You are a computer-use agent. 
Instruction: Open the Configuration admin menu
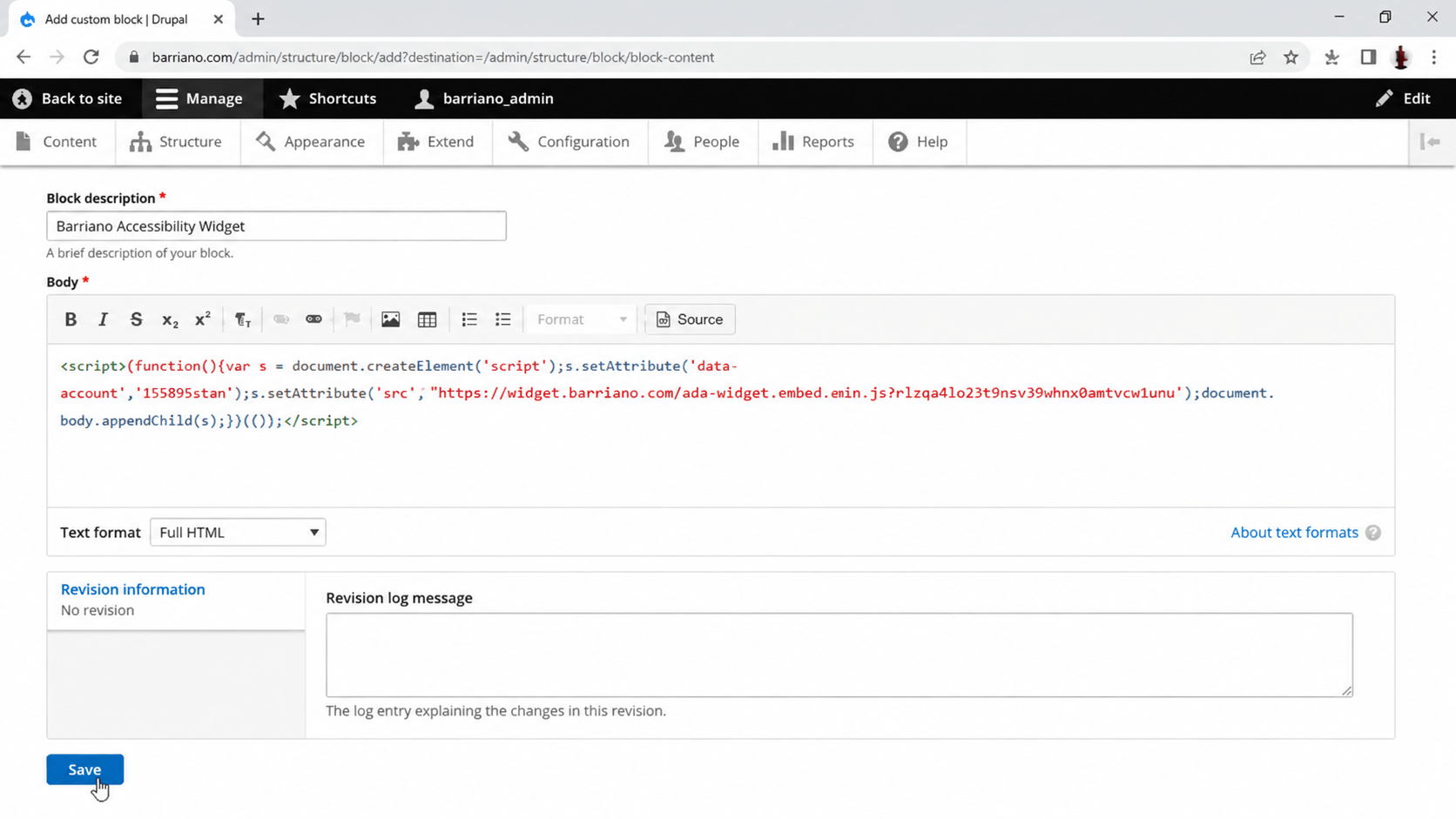click(x=570, y=142)
